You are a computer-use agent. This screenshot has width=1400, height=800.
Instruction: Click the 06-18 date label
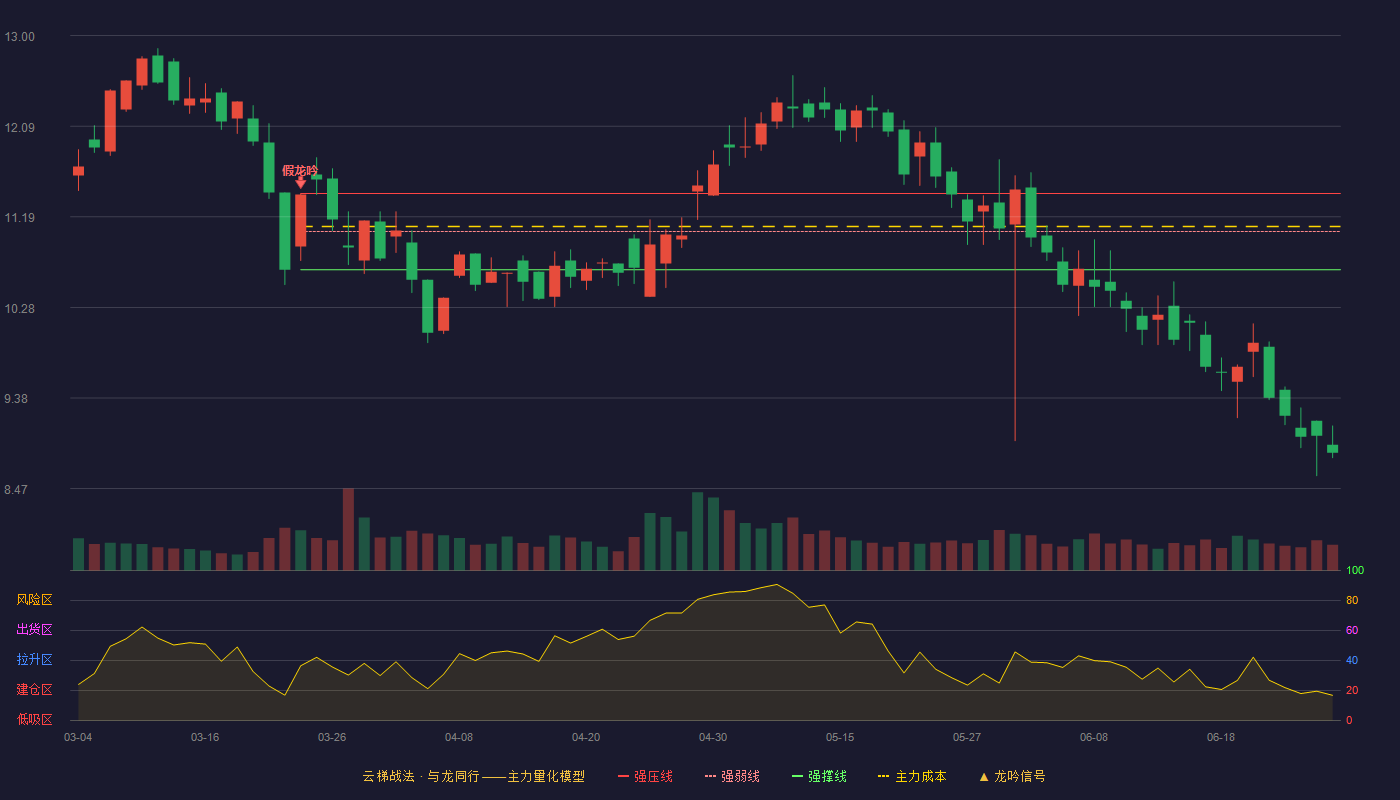[1221, 737]
